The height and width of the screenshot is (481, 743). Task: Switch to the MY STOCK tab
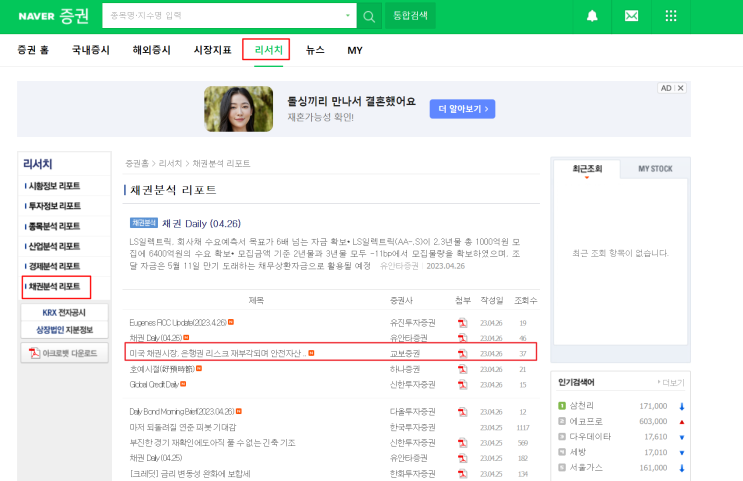[x=655, y=169]
